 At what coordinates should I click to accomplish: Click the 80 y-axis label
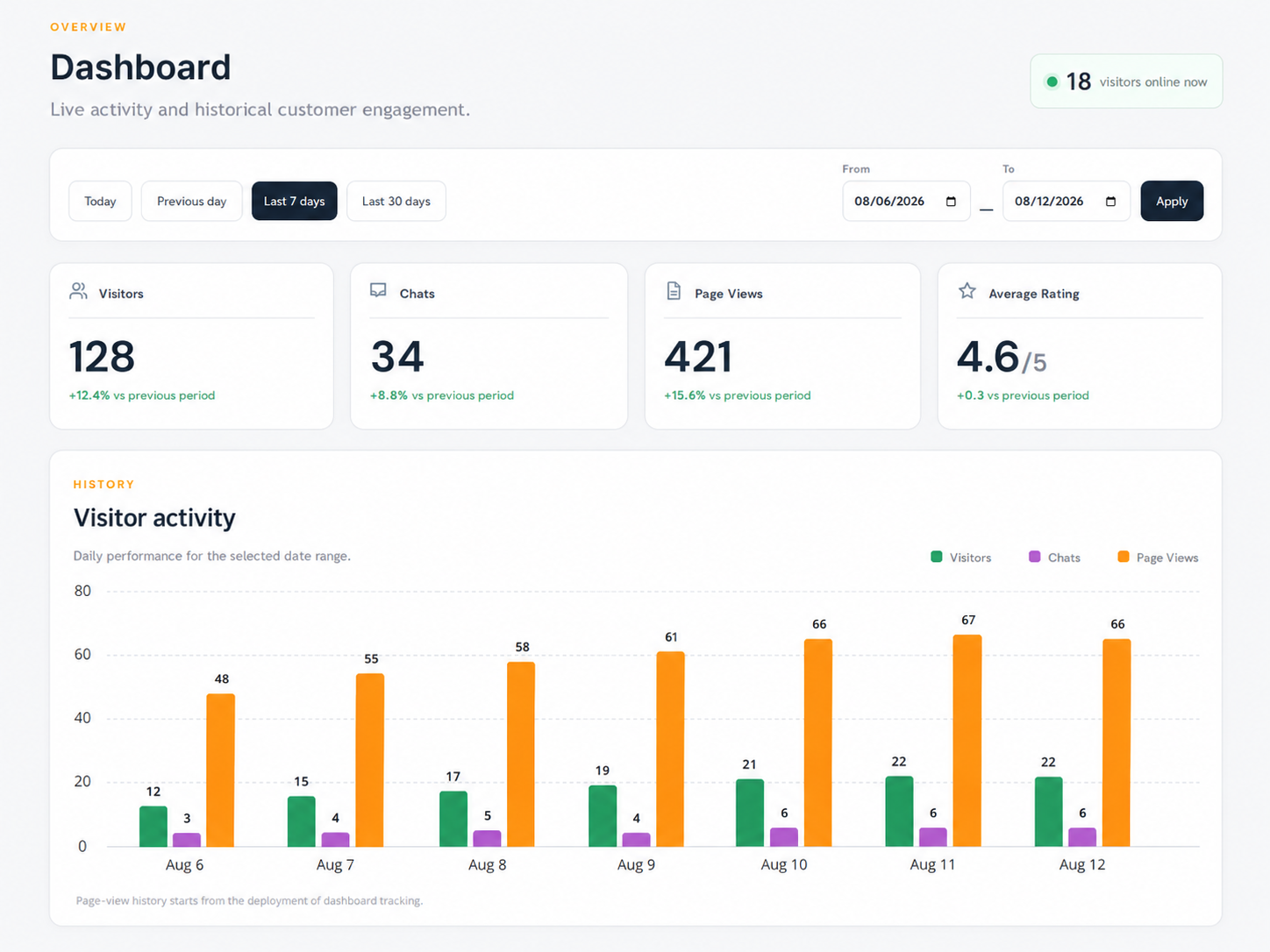pos(82,591)
